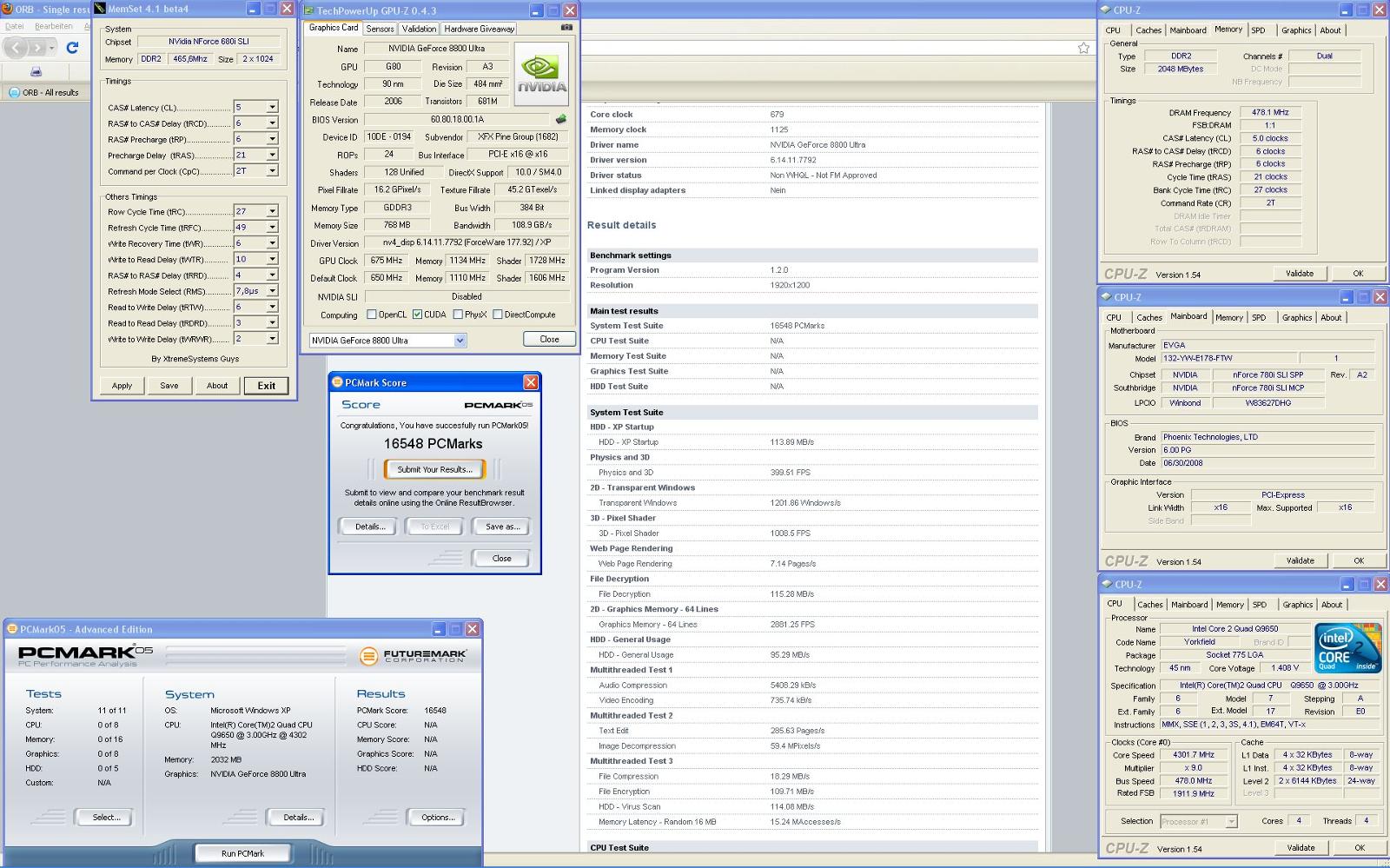Open the Row Cycle Time (tRC) dropdown in MemSet
Viewport: 1390px width, 868px height.
[272, 211]
